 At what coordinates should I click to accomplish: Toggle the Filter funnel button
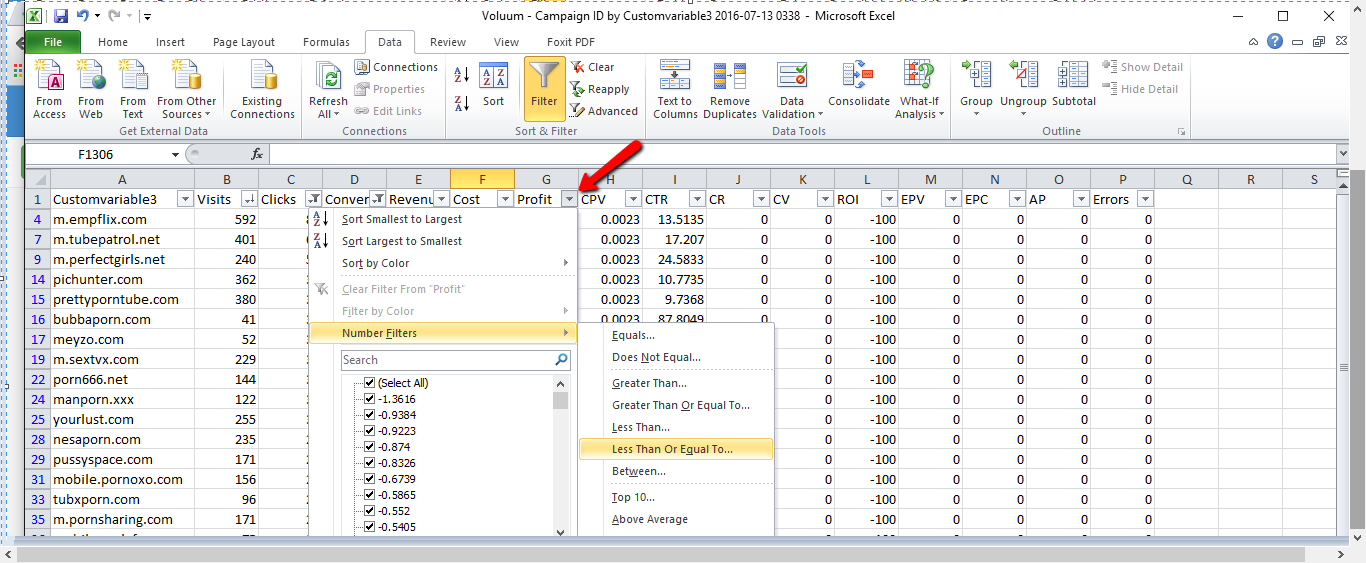(x=544, y=88)
